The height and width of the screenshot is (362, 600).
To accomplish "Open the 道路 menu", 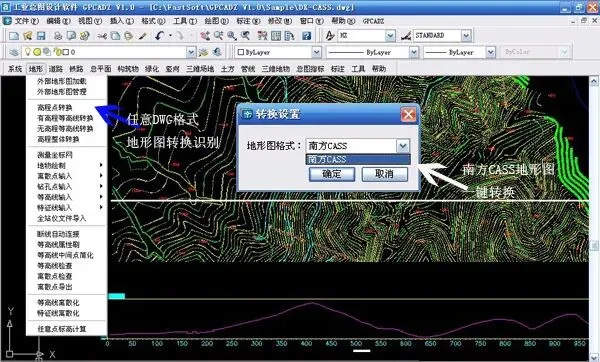I will click(55, 69).
